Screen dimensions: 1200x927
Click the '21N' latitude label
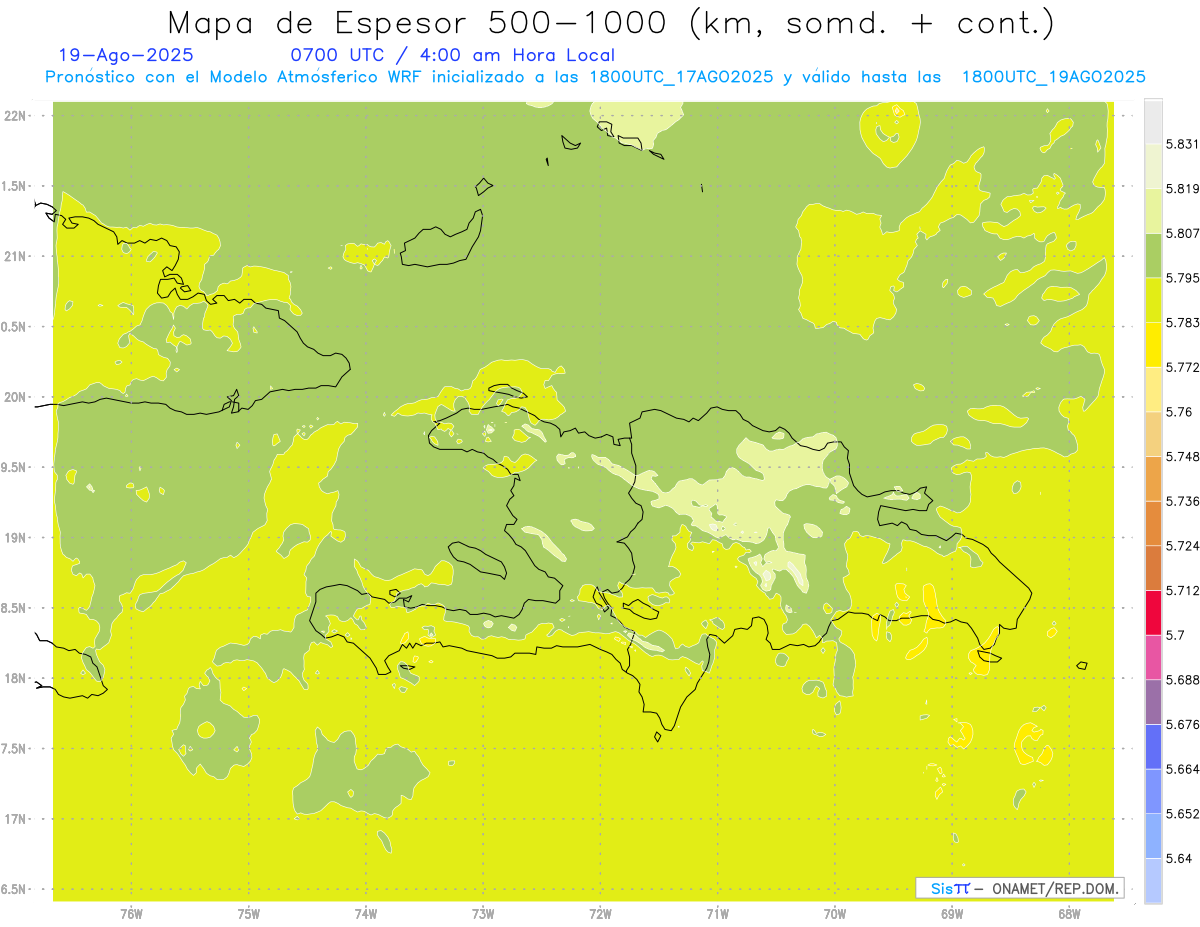(x=15, y=256)
